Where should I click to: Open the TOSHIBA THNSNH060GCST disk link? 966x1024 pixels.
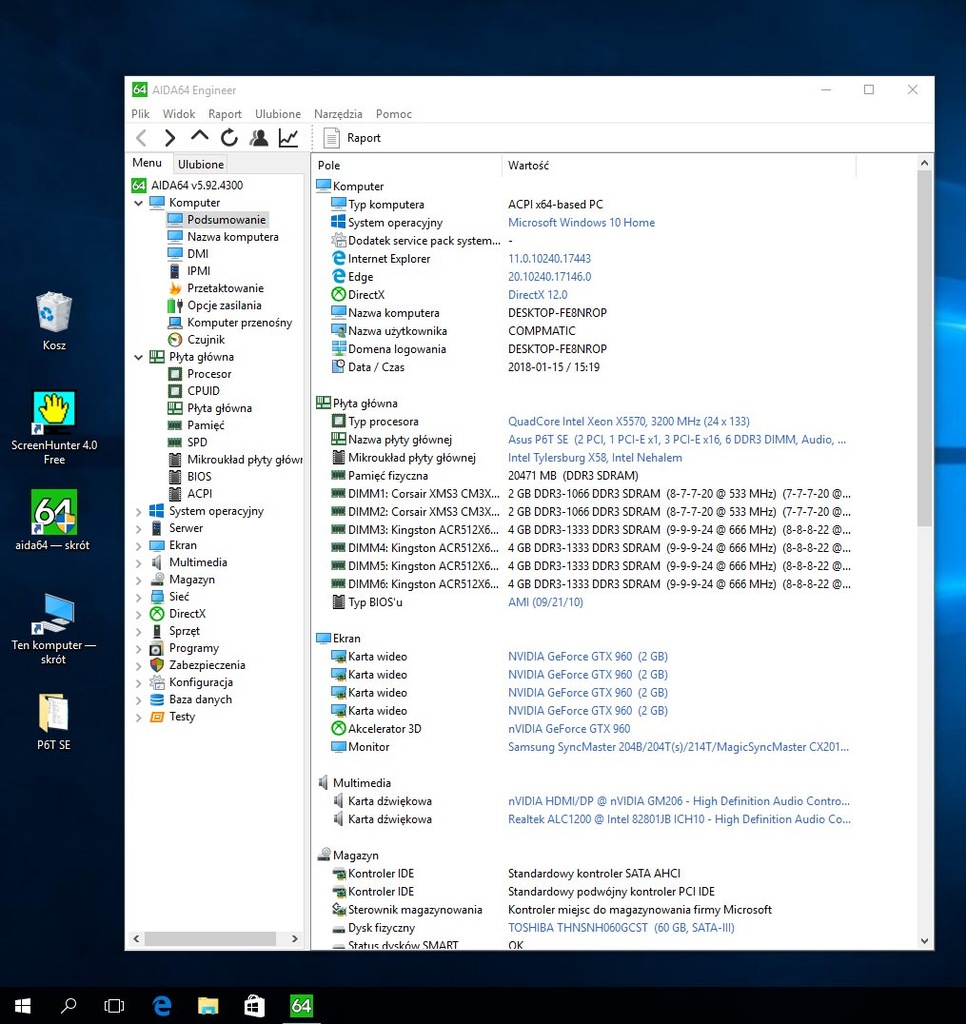[x=621, y=927]
